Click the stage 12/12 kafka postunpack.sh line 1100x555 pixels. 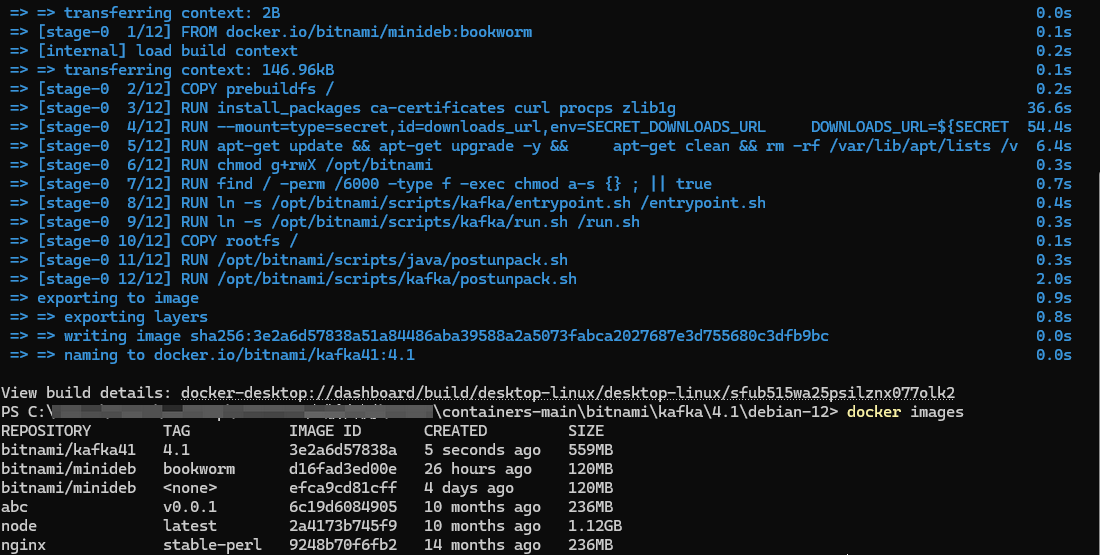(x=293, y=279)
